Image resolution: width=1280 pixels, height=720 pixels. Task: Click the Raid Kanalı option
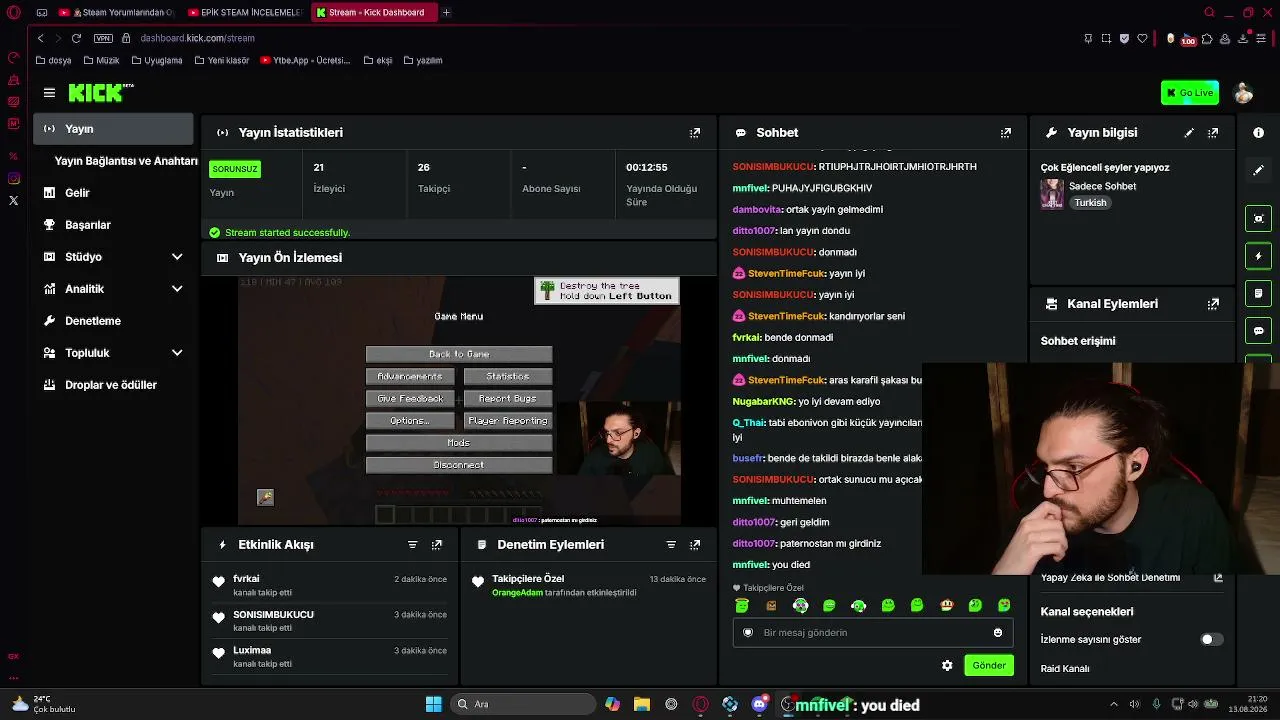point(1065,669)
